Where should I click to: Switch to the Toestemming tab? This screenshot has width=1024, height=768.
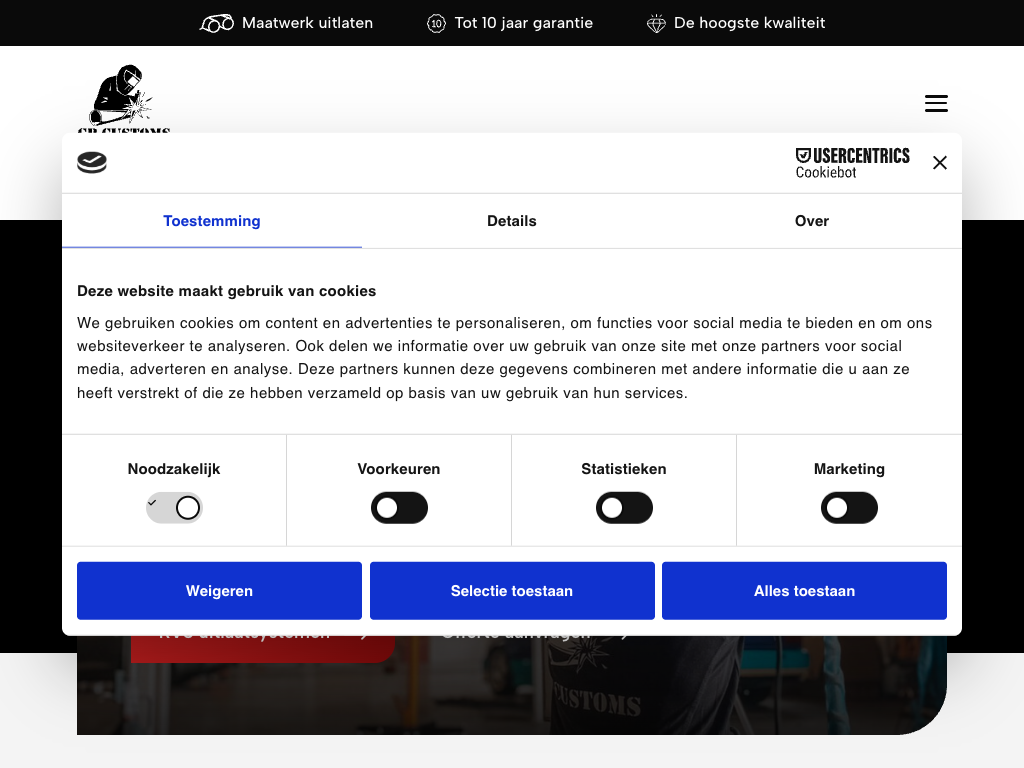coord(212,221)
